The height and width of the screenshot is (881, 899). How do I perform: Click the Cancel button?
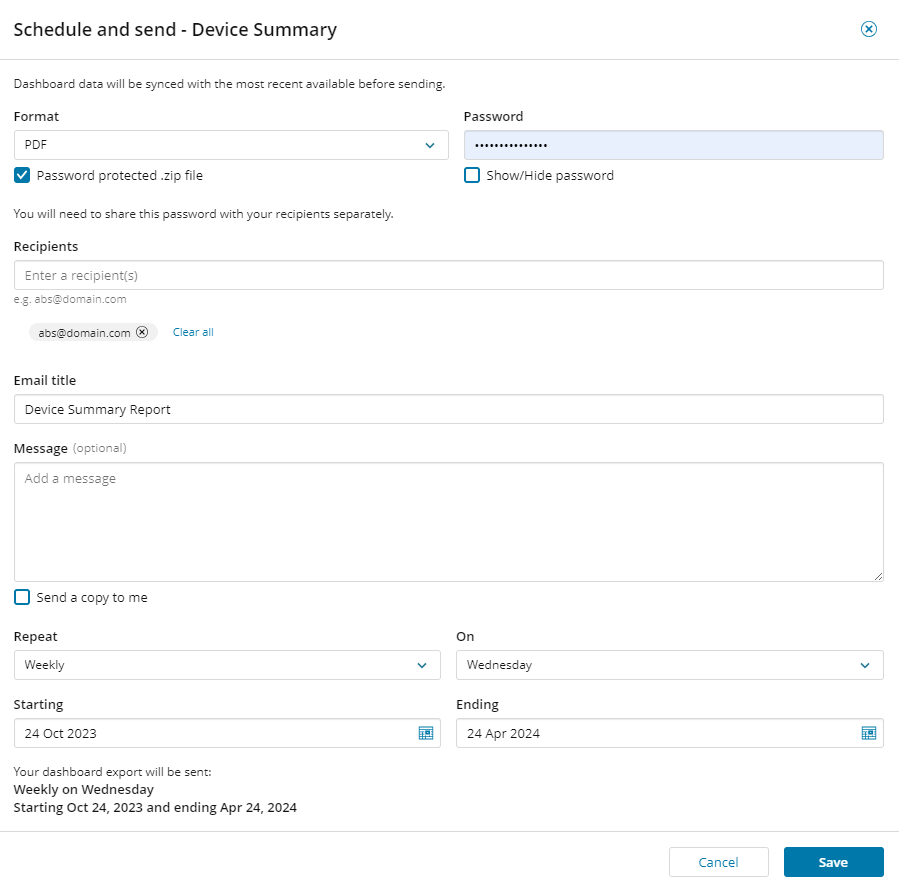click(718, 862)
